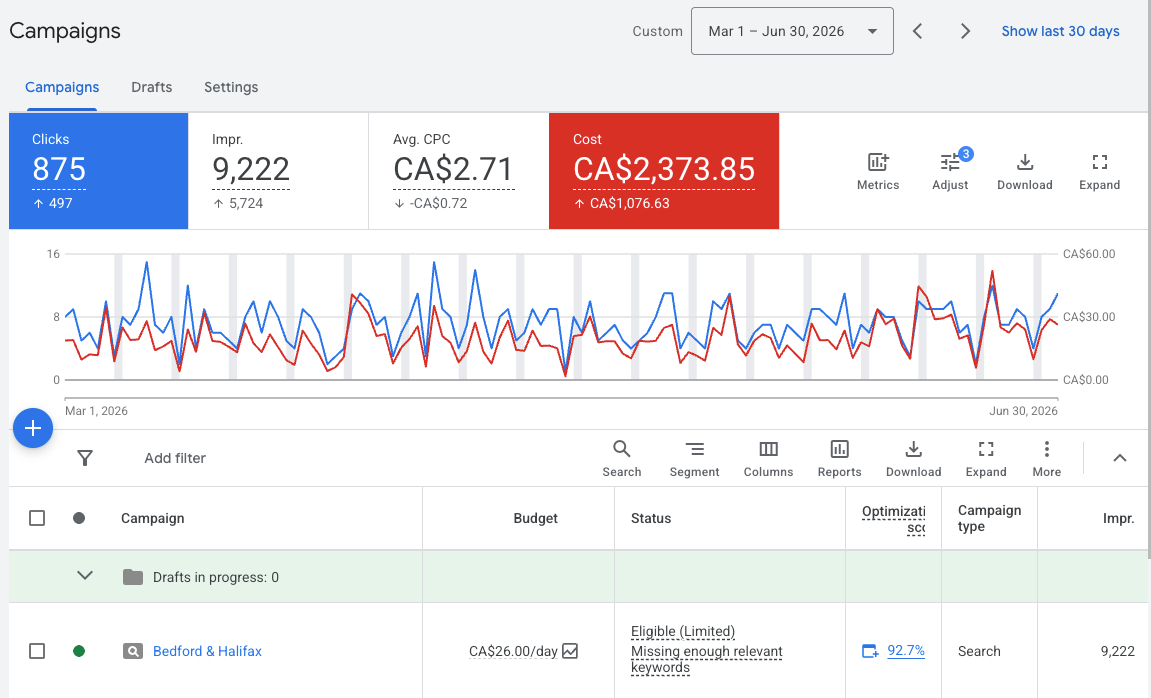Click the filter funnel icon
Viewport: 1151px width, 698px height.
pyautogui.click(x=85, y=458)
